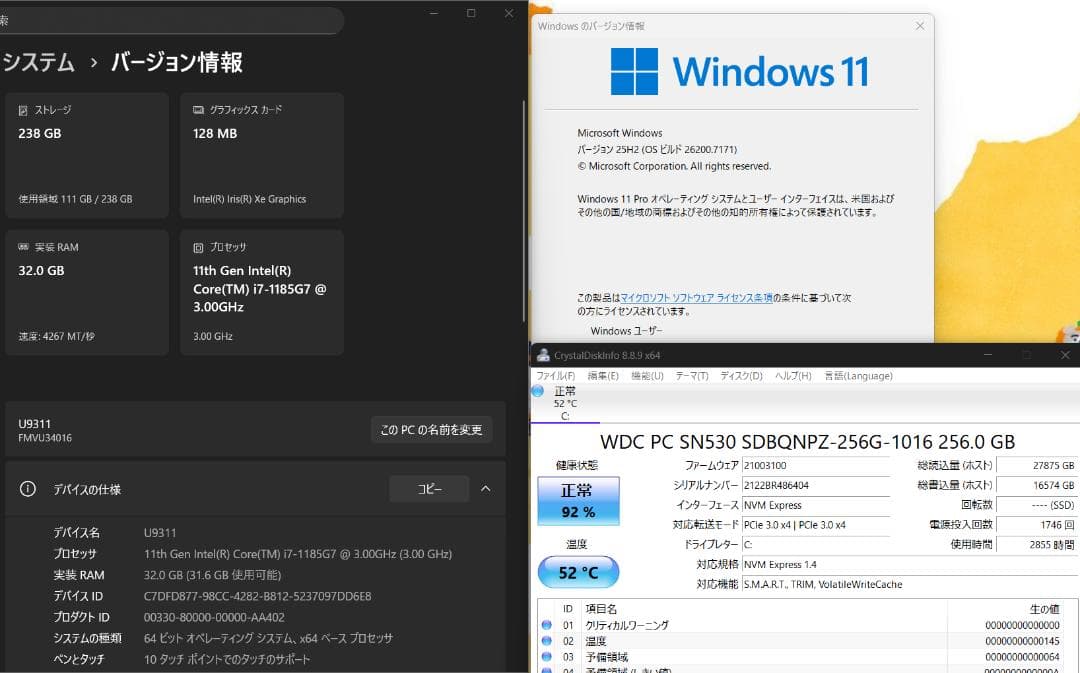The height and width of the screenshot is (673, 1080).
Task: Click the ファームウェア field value 21003100
Action: [816, 466]
